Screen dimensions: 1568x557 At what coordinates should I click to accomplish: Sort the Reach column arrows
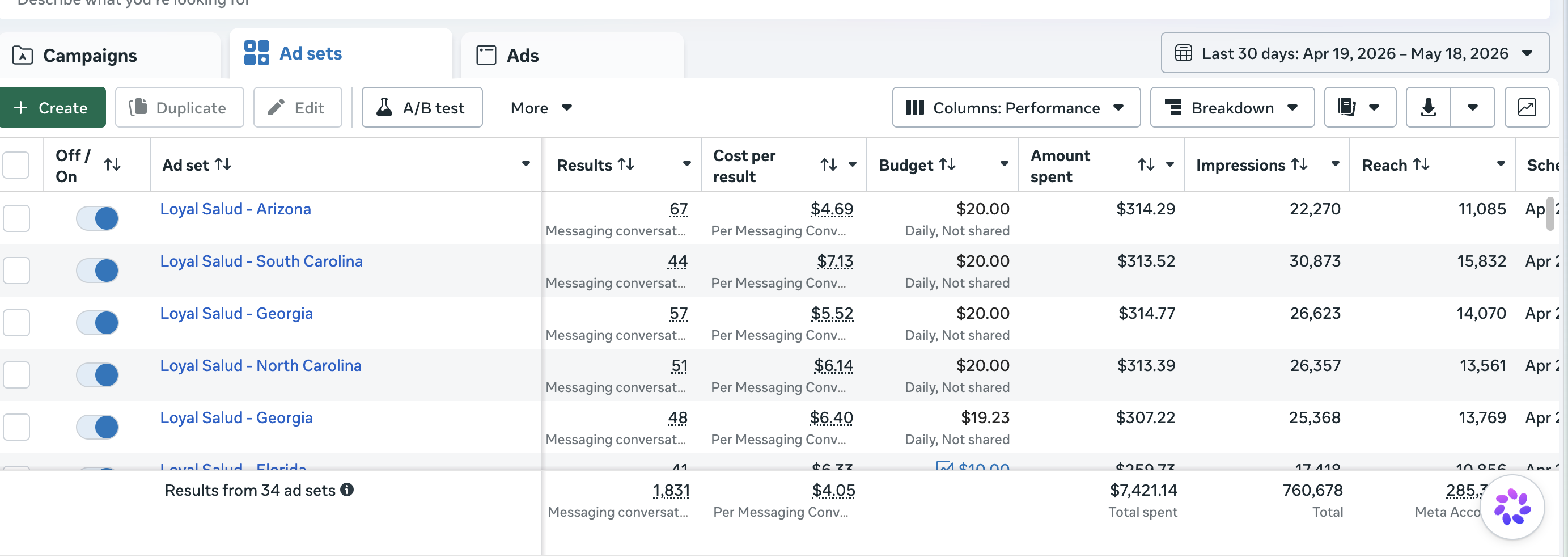[1421, 164]
